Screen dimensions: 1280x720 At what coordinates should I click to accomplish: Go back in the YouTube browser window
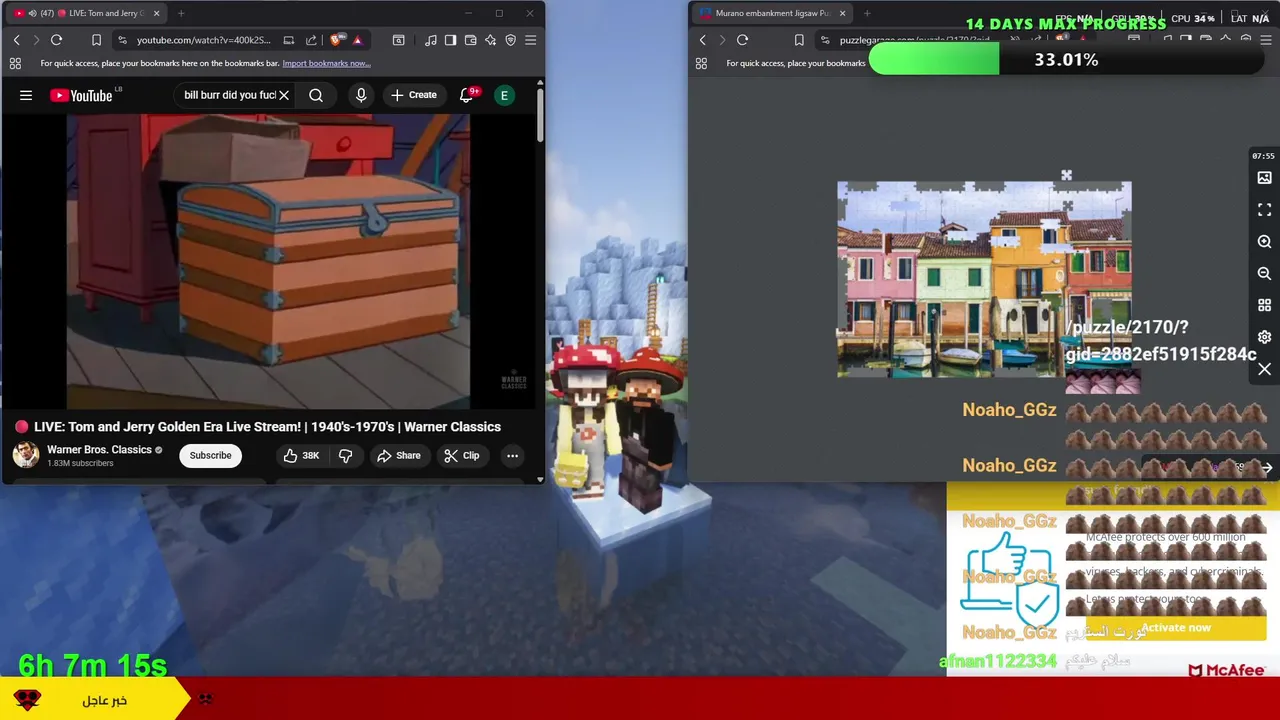pyautogui.click(x=16, y=40)
